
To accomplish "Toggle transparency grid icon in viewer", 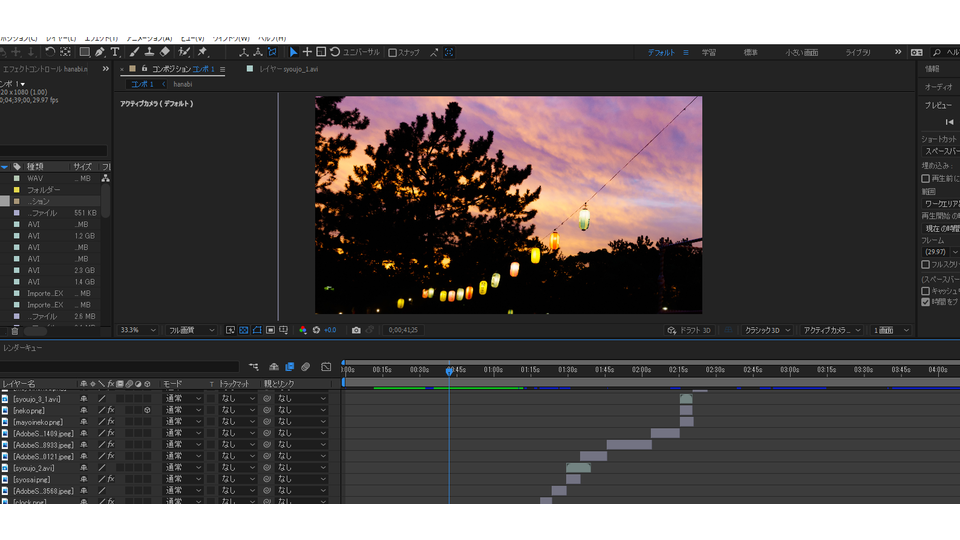I will click(244, 330).
